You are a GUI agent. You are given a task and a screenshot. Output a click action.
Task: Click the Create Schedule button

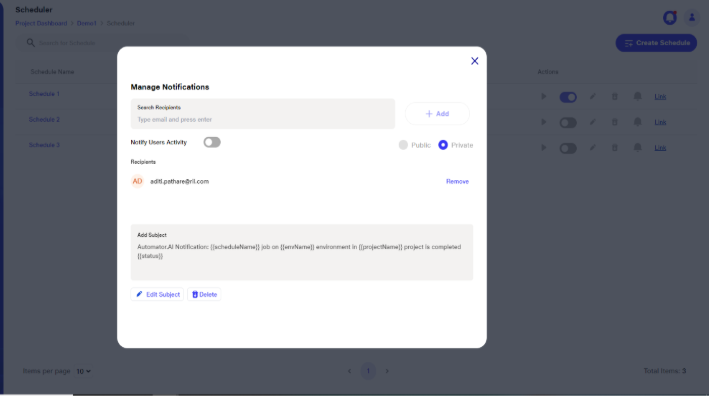[656, 43]
